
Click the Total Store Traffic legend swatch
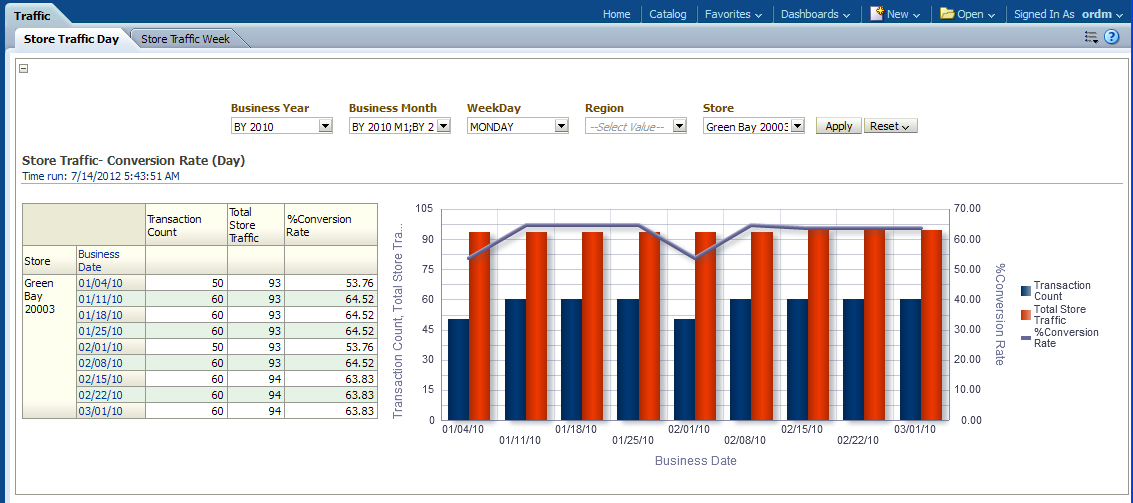click(1026, 314)
